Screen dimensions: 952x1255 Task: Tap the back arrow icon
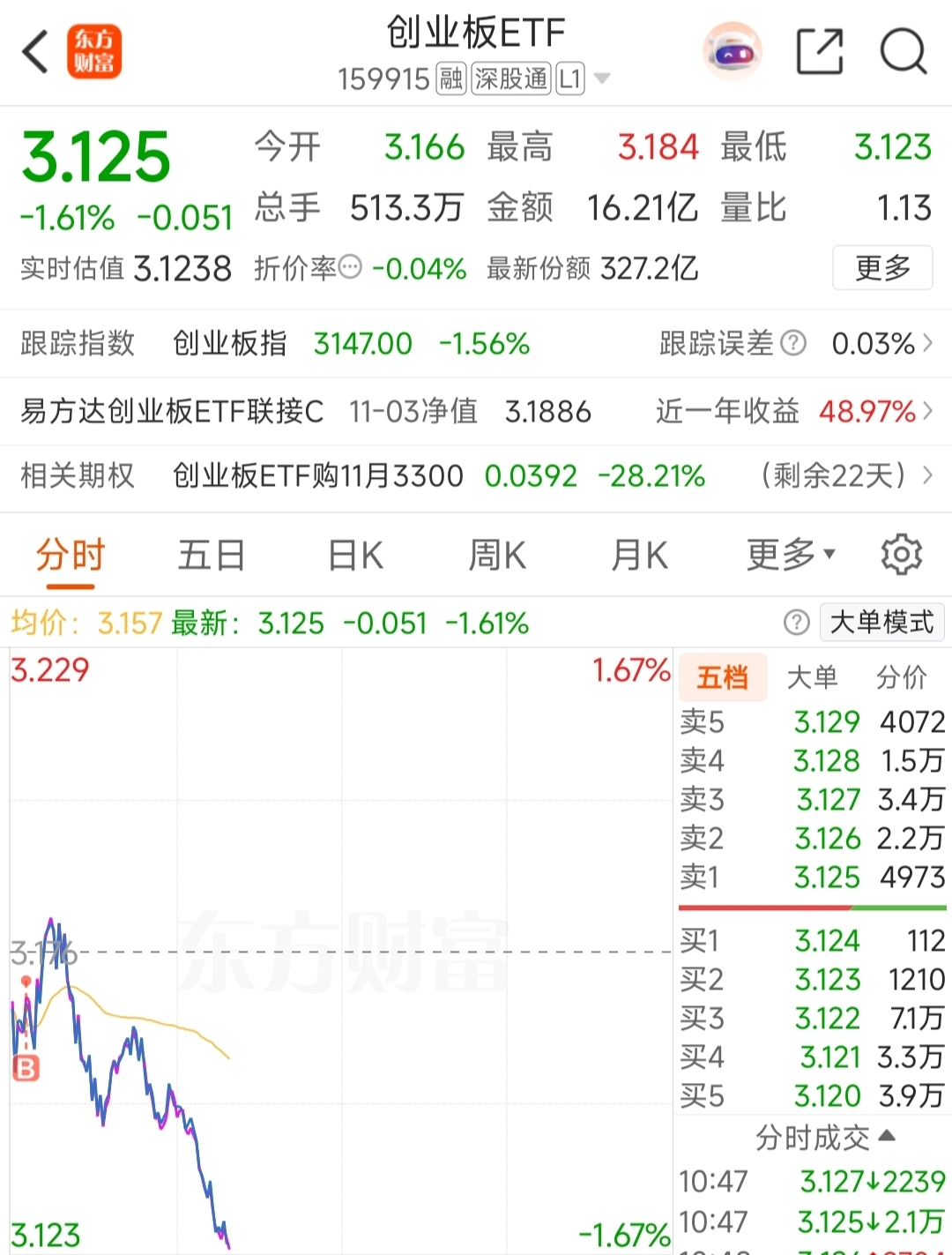pos(35,51)
